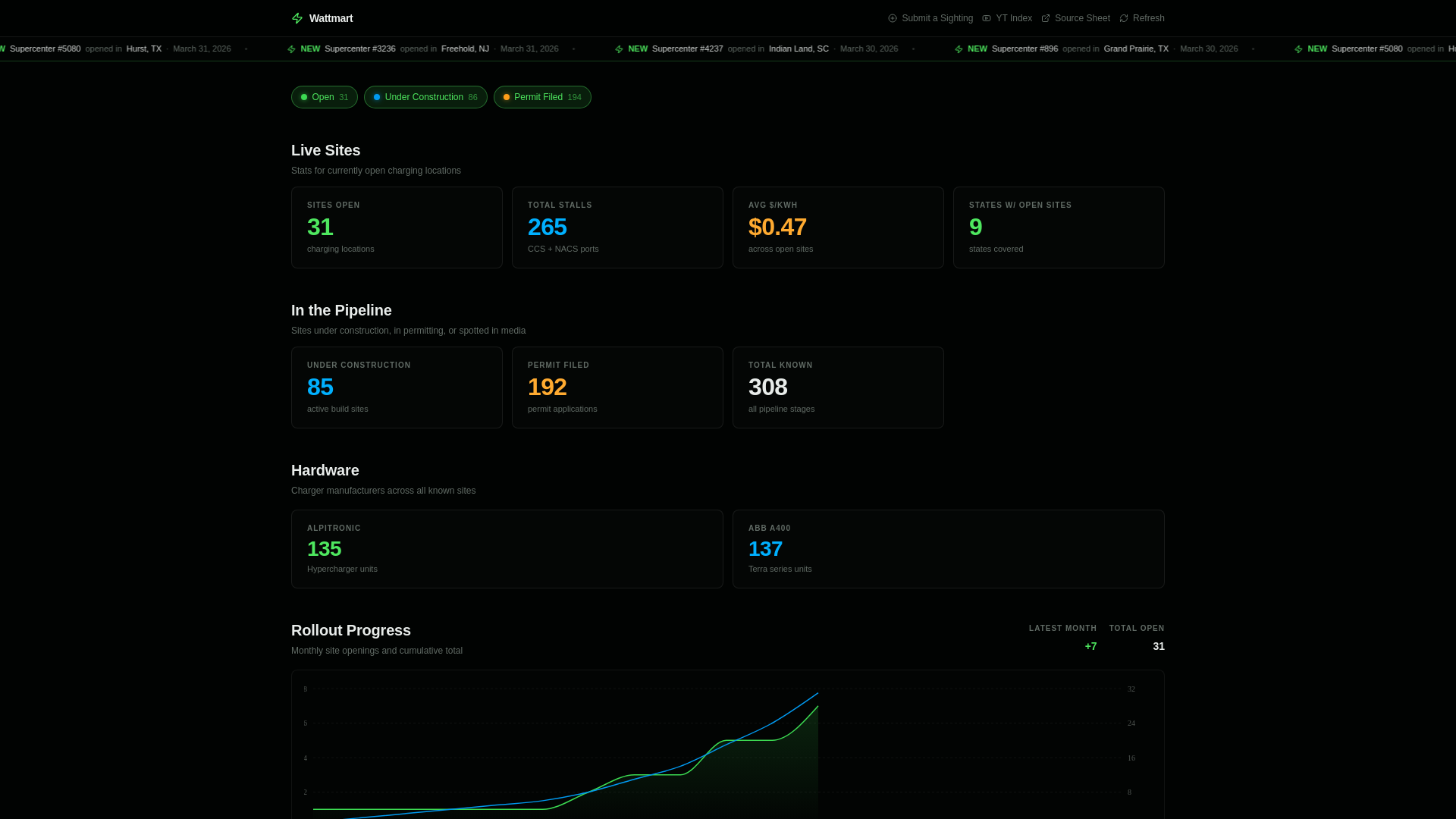Toggle the Permit Filed filter chip
This screenshot has width=1456, height=819.
(x=542, y=97)
